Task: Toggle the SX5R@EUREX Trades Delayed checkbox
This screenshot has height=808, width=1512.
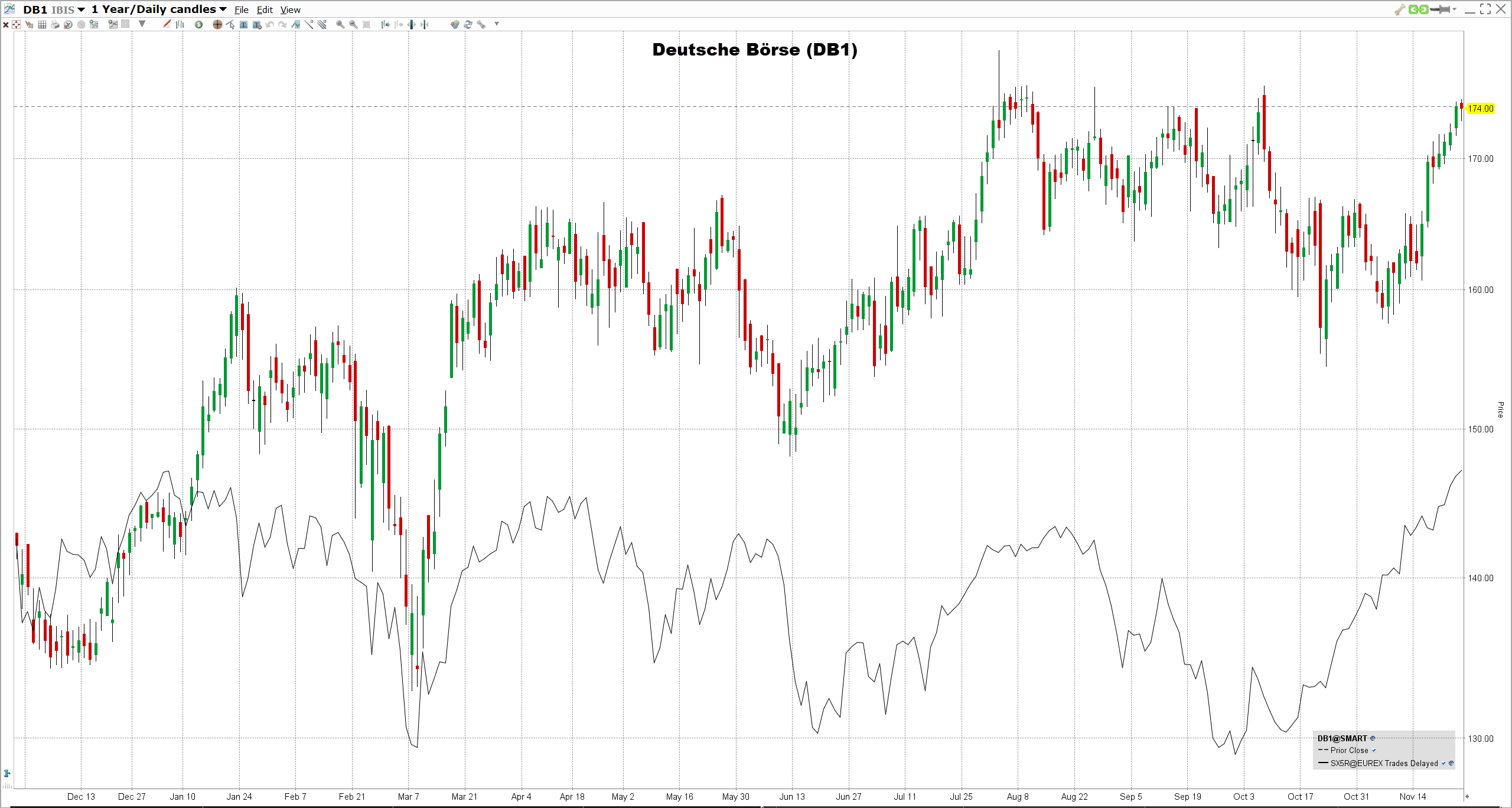Action: pos(1443,763)
